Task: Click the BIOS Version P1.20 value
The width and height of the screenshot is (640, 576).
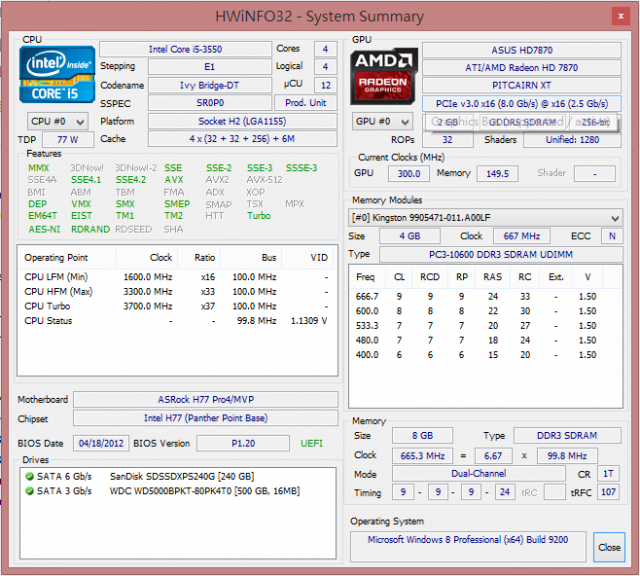Action: tap(243, 443)
